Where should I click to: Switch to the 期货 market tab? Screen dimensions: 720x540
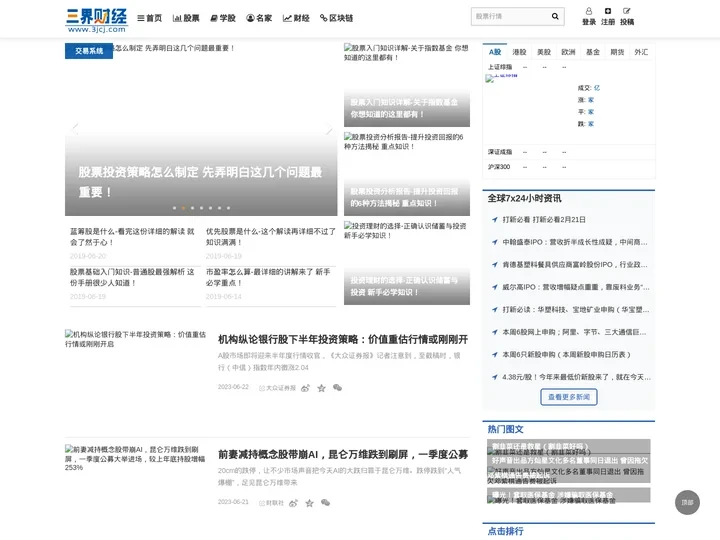point(617,52)
